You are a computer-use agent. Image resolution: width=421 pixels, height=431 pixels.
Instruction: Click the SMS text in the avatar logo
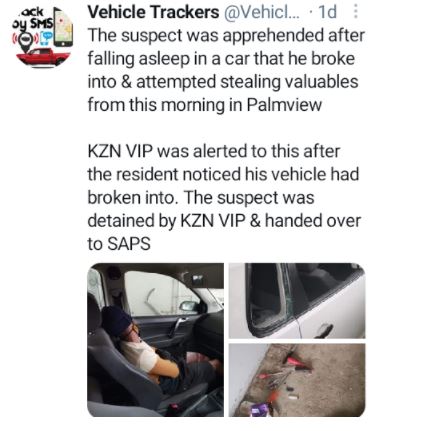41,24
